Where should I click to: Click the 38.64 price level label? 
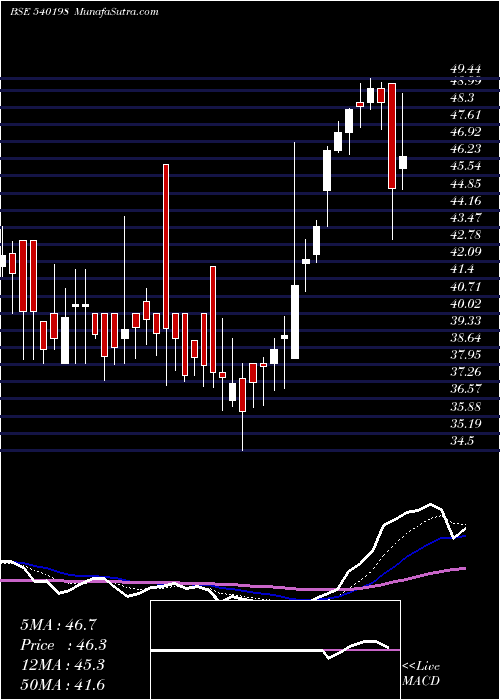466,338
